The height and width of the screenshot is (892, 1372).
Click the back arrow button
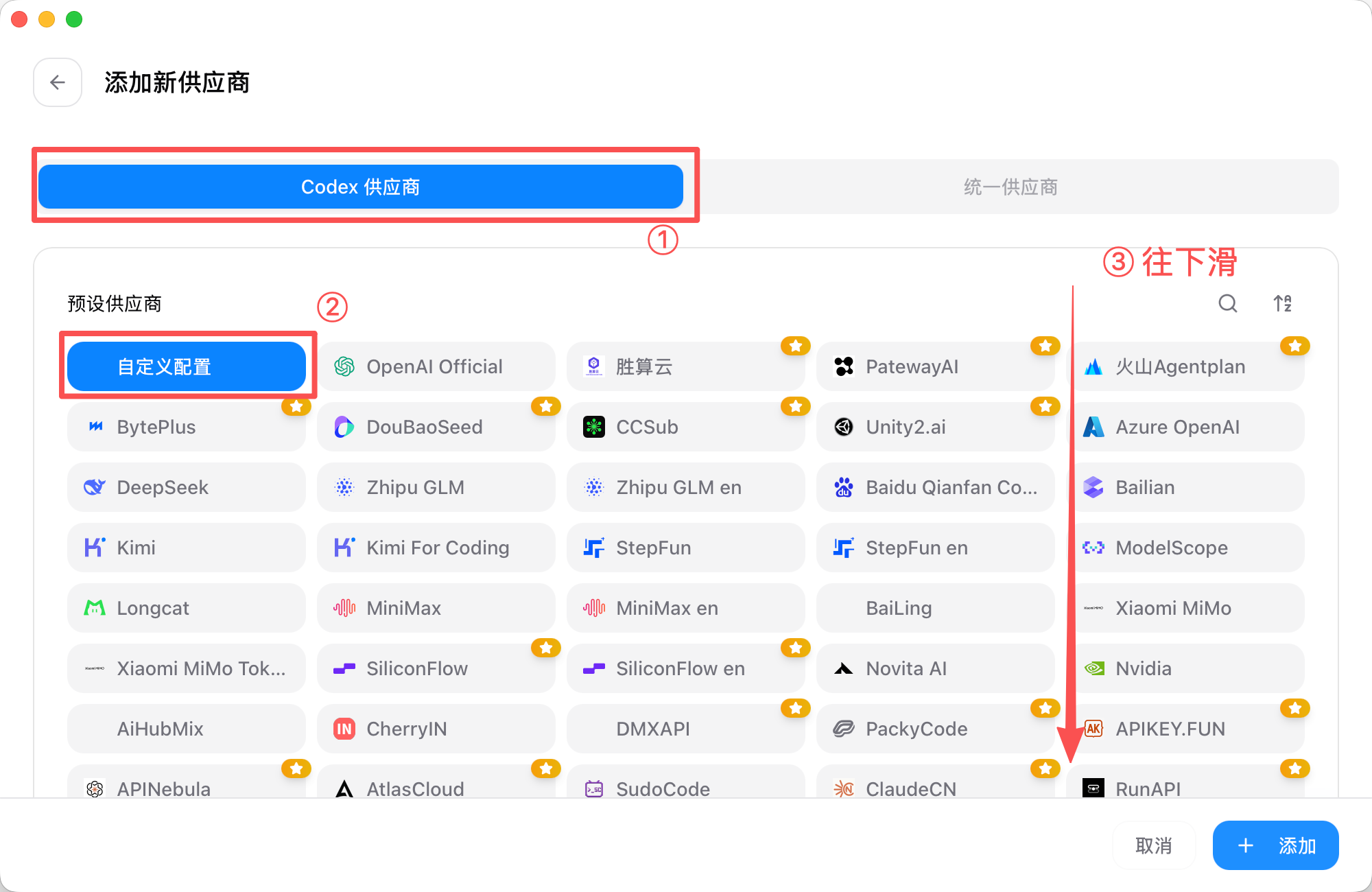tap(58, 82)
